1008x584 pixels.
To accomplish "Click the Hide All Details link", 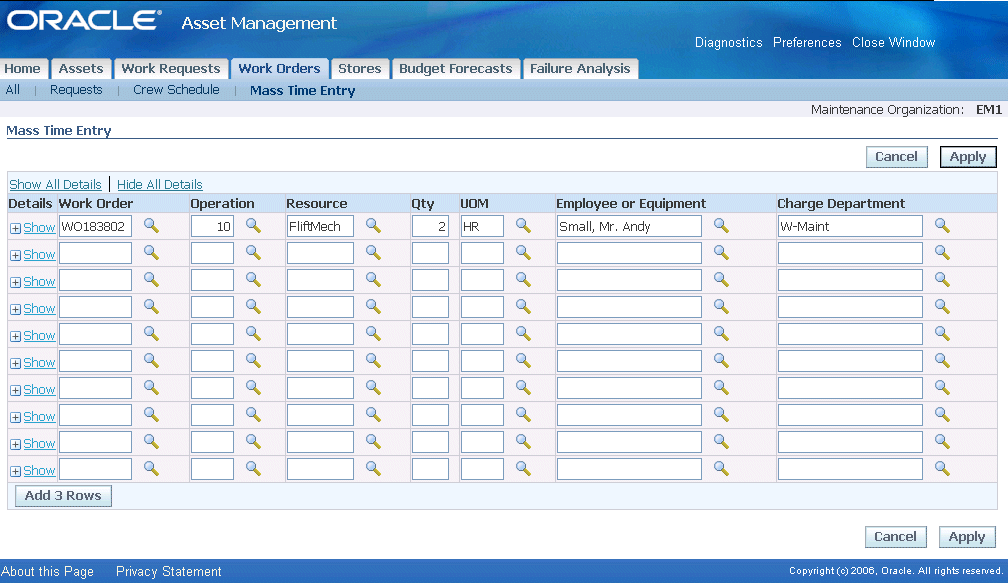I will pyautogui.click(x=159, y=185).
